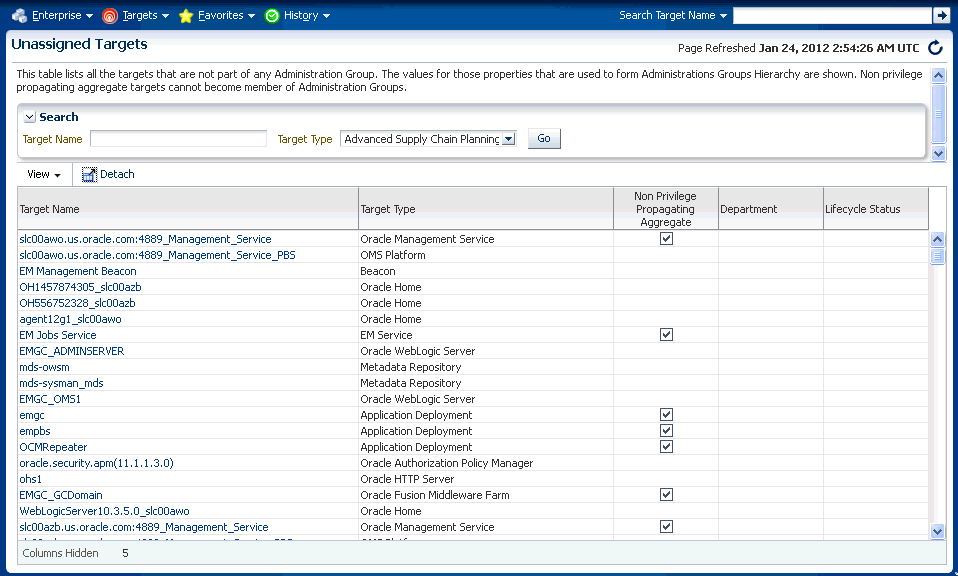Collapse the Search section
958x576 pixels.
click(29, 117)
